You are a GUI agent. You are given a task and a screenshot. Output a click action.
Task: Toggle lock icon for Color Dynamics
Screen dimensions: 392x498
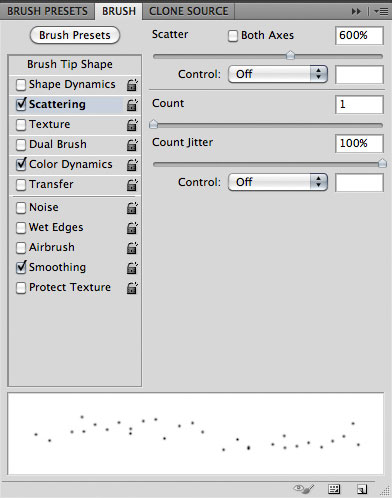pos(132,165)
